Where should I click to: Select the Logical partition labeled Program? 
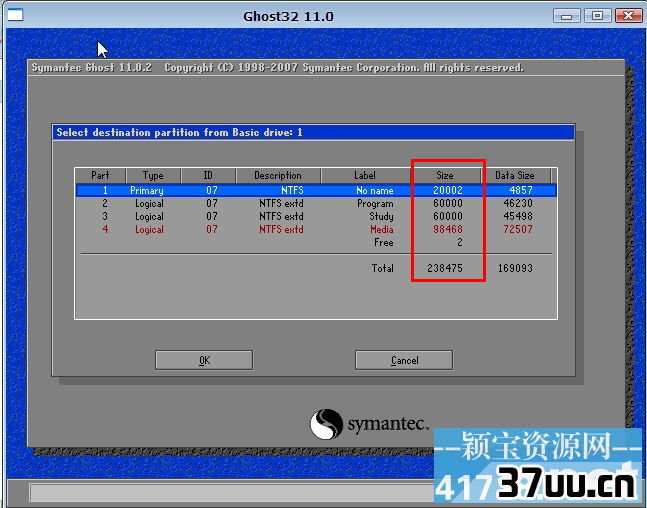316,203
